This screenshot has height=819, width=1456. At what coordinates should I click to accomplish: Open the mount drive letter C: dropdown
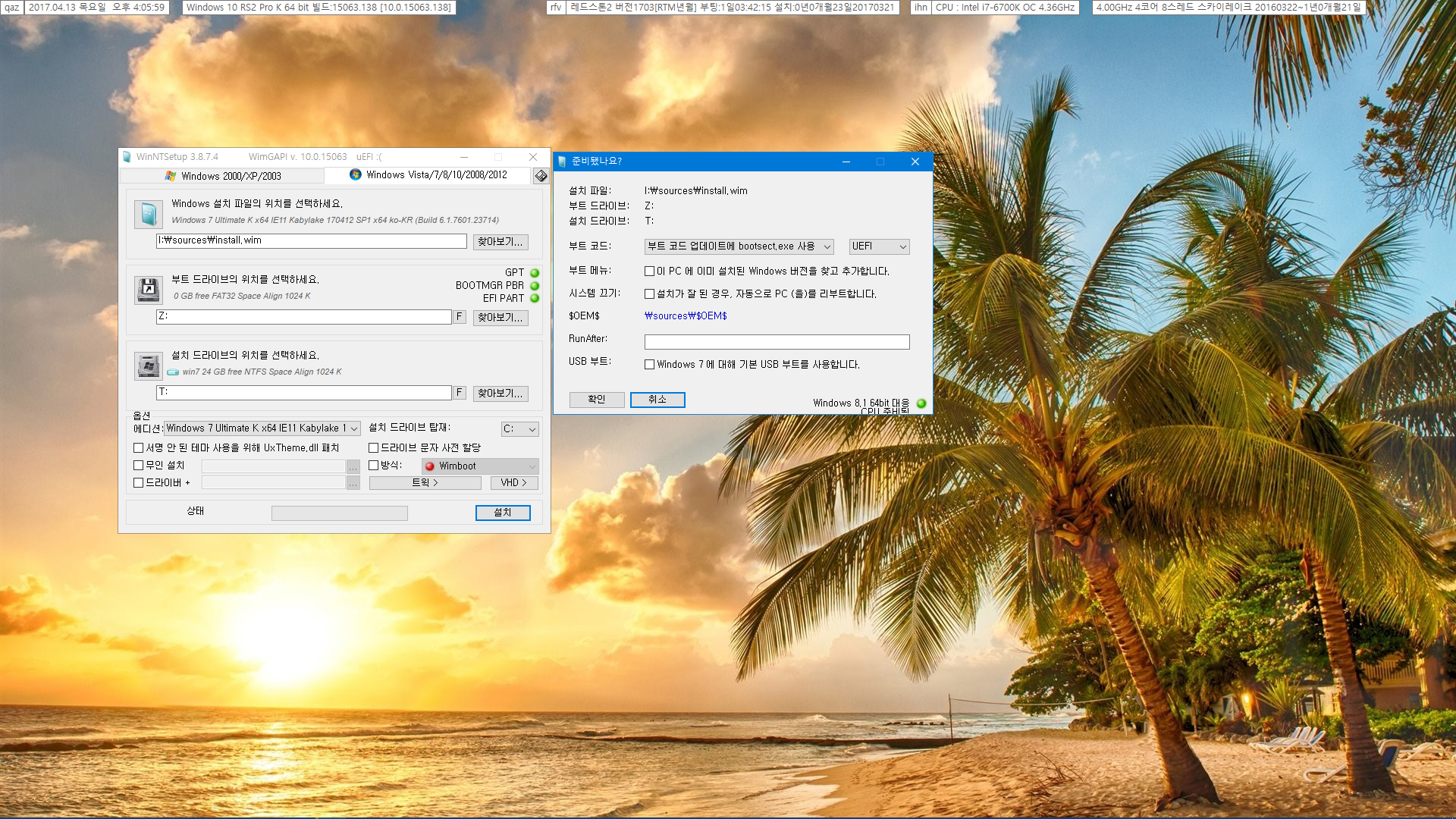click(519, 429)
